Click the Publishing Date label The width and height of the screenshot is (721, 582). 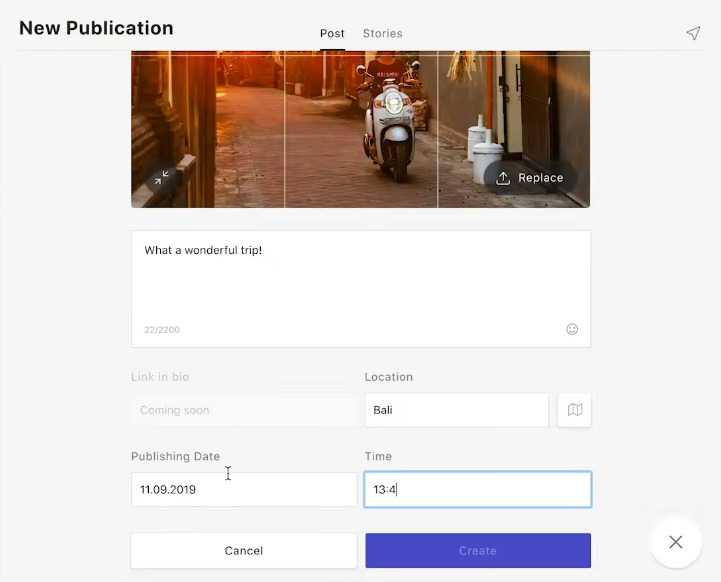click(176, 456)
